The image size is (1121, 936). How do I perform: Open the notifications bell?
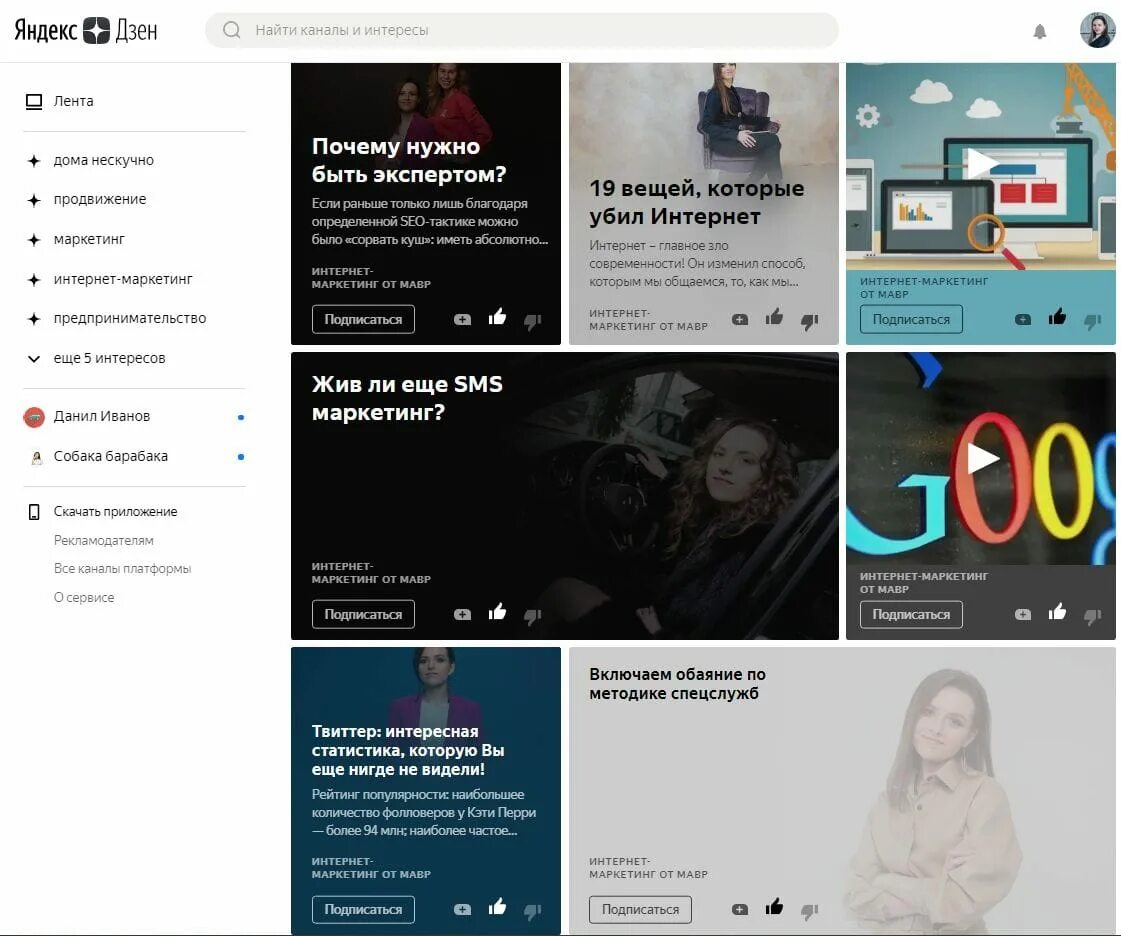(x=1039, y=31)
